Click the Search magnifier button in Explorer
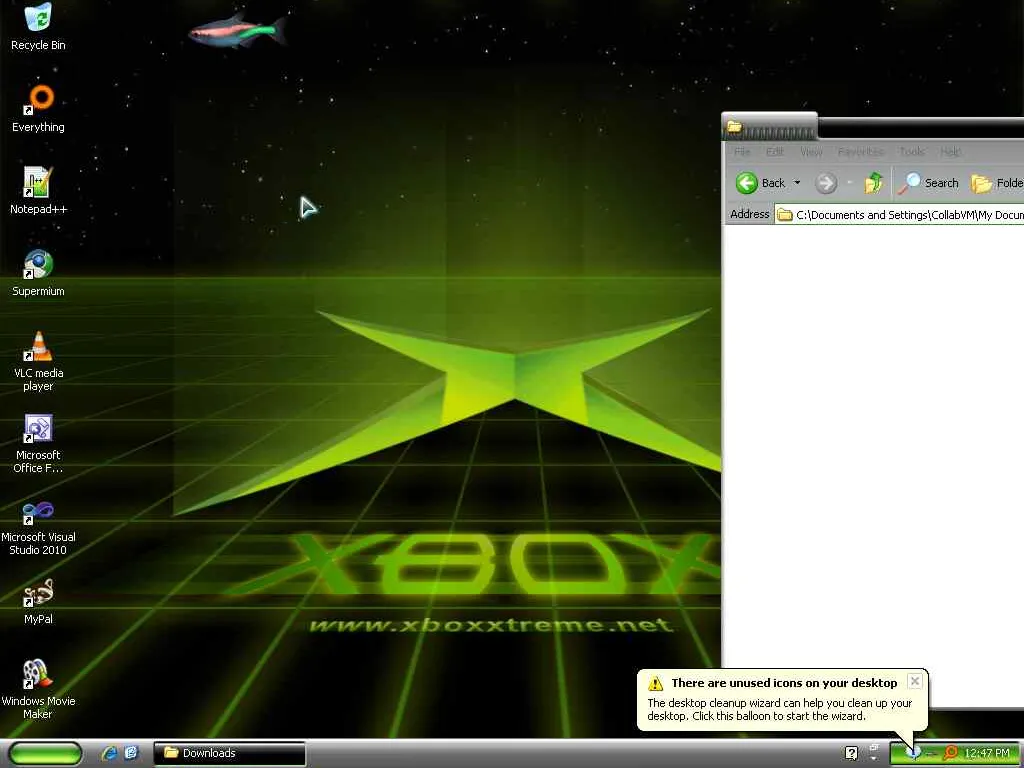 coord(928,183)
